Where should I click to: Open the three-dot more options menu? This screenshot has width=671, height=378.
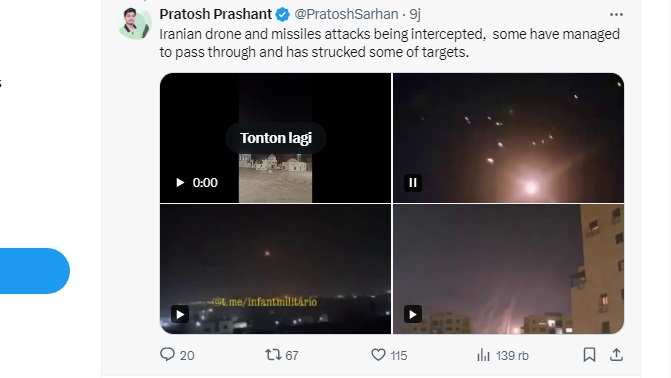pos(616,15)
